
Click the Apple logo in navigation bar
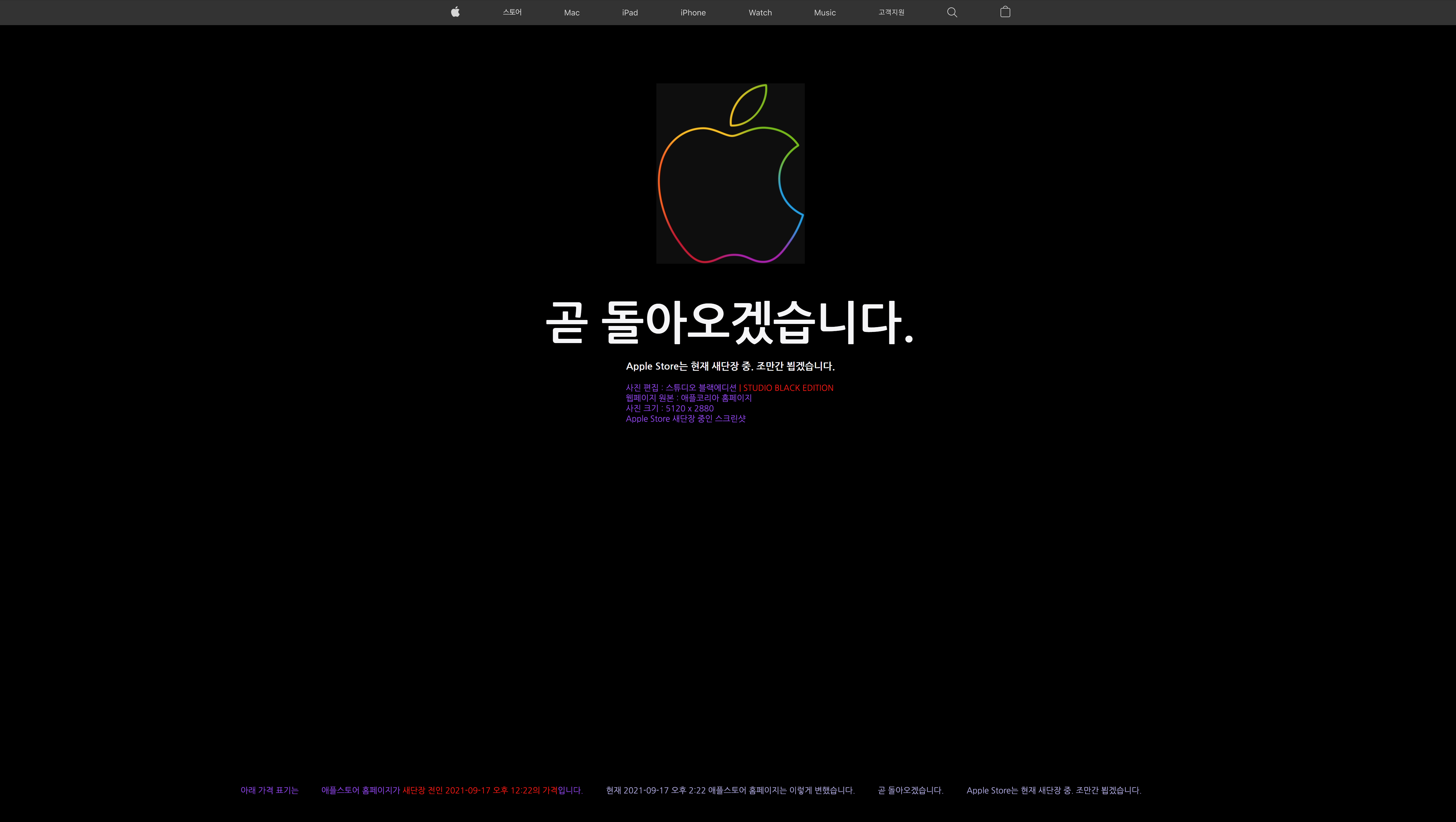click(455, 12)
